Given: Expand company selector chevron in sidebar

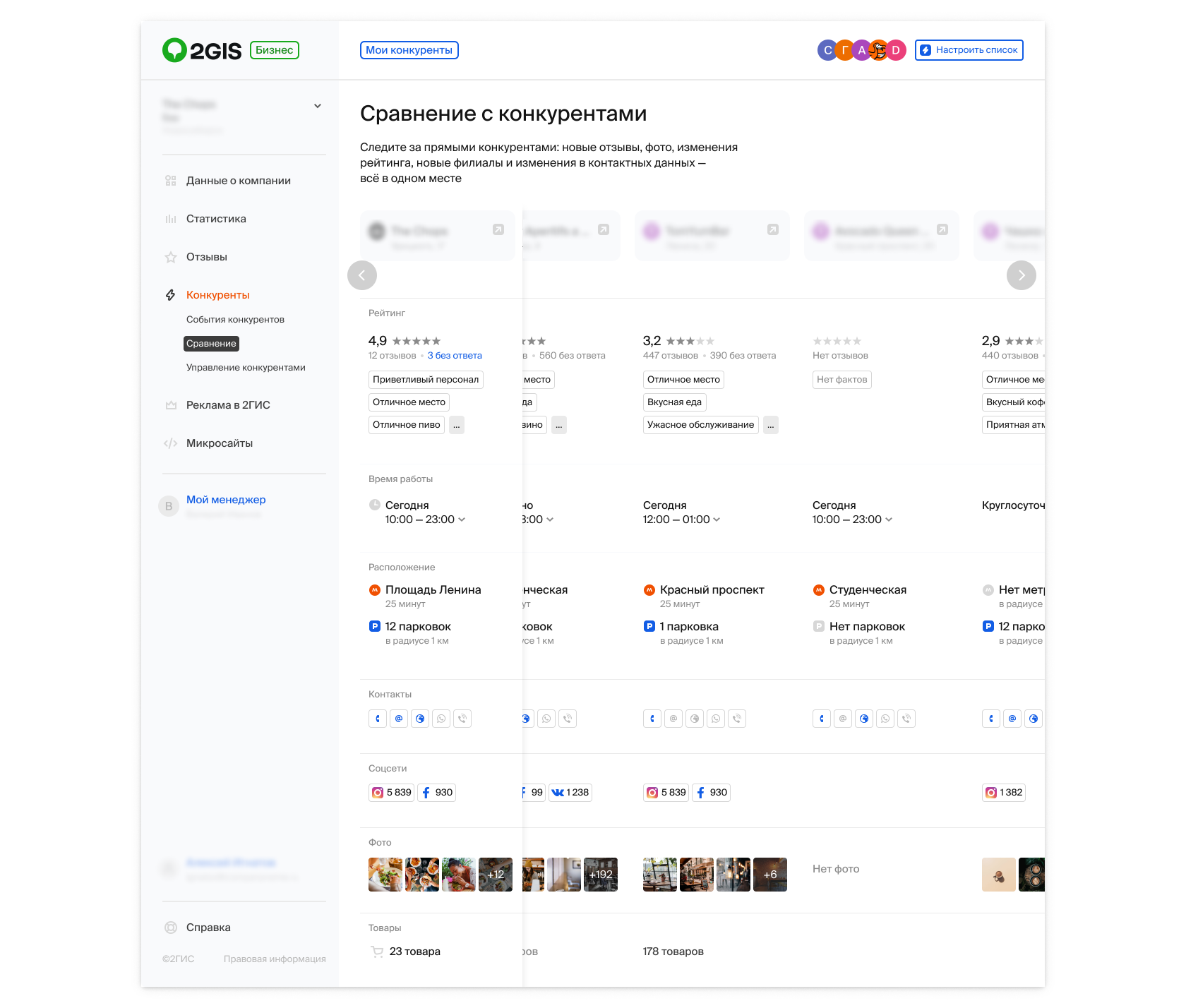Looking at the screenshot, I should (318, 106).
